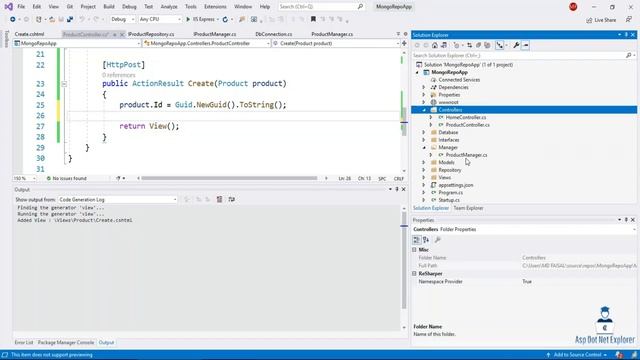Click into the Search (Ctrl+Q) box
The width and height of the screenshot is (640, 360).
coord(321,7)
